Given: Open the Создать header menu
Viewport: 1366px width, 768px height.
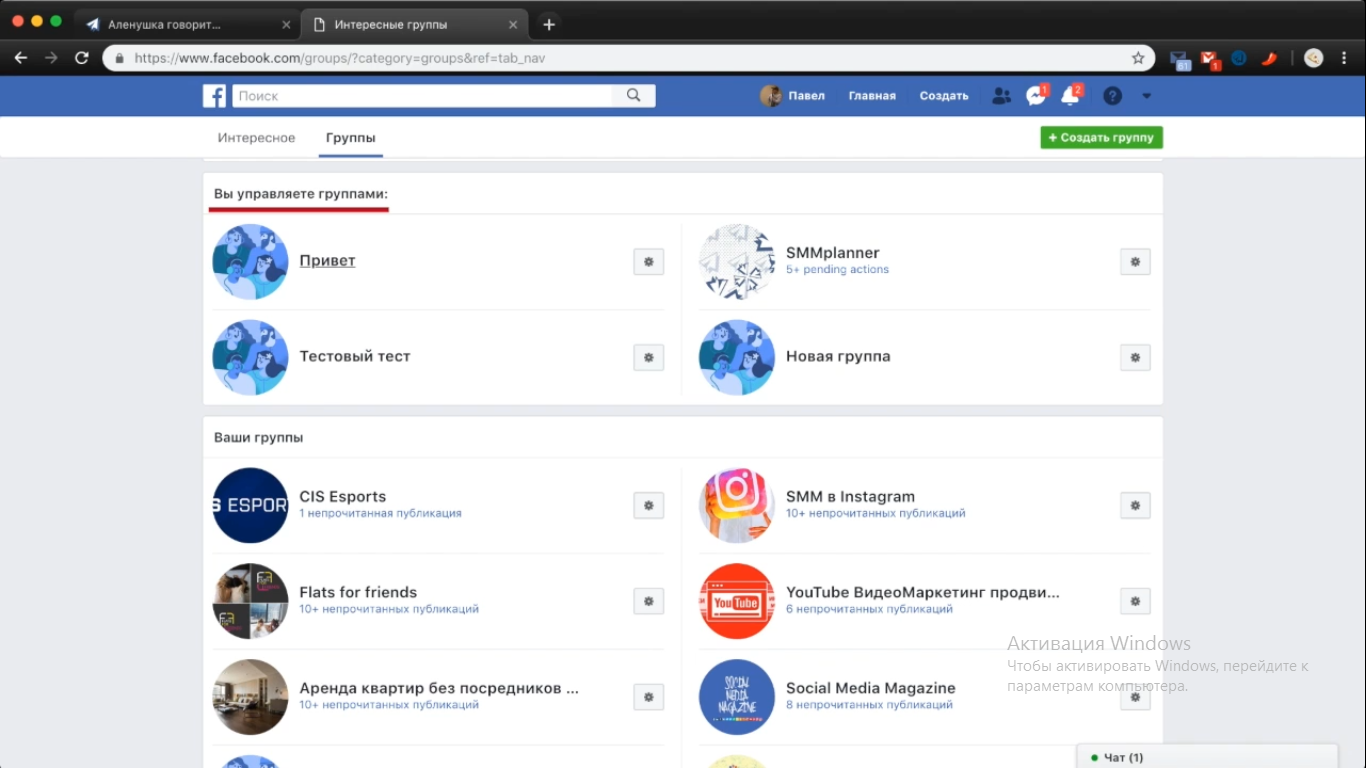Looking at the screenshot, I should click(x=944, y=96).
